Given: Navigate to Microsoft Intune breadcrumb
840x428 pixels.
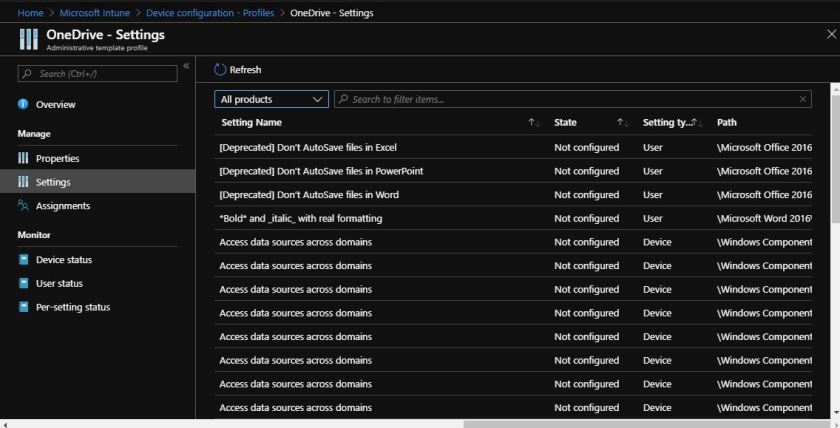Looking at the screenshot, I should [94, 13].
